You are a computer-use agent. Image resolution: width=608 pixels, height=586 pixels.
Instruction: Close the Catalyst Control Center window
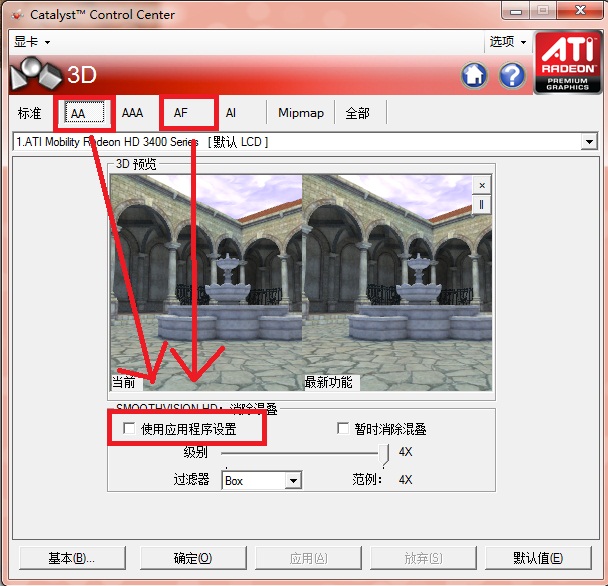pyautogui.click(x=580, y=10)
